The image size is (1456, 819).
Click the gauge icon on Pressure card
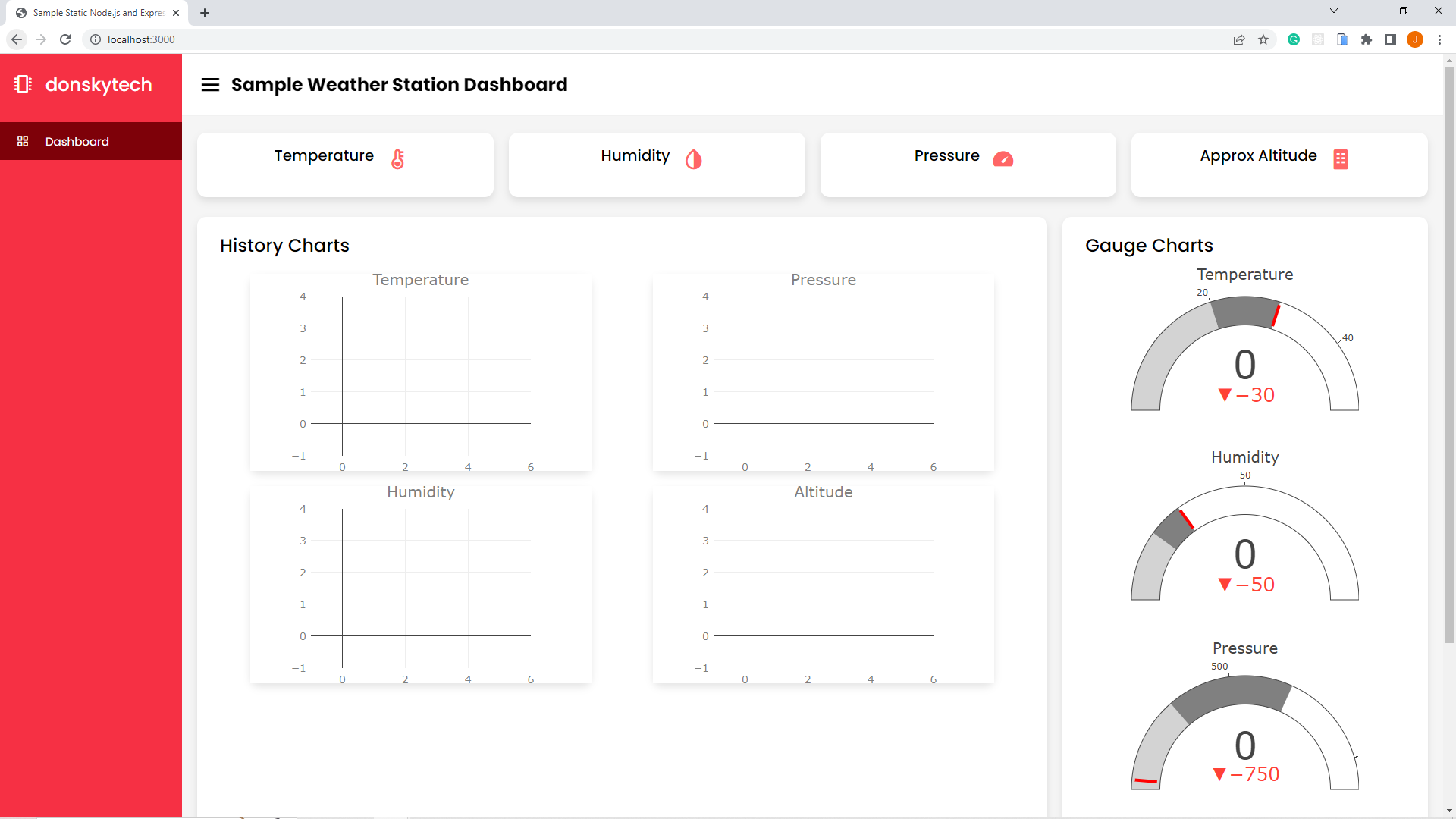(x=1003, y=158)
